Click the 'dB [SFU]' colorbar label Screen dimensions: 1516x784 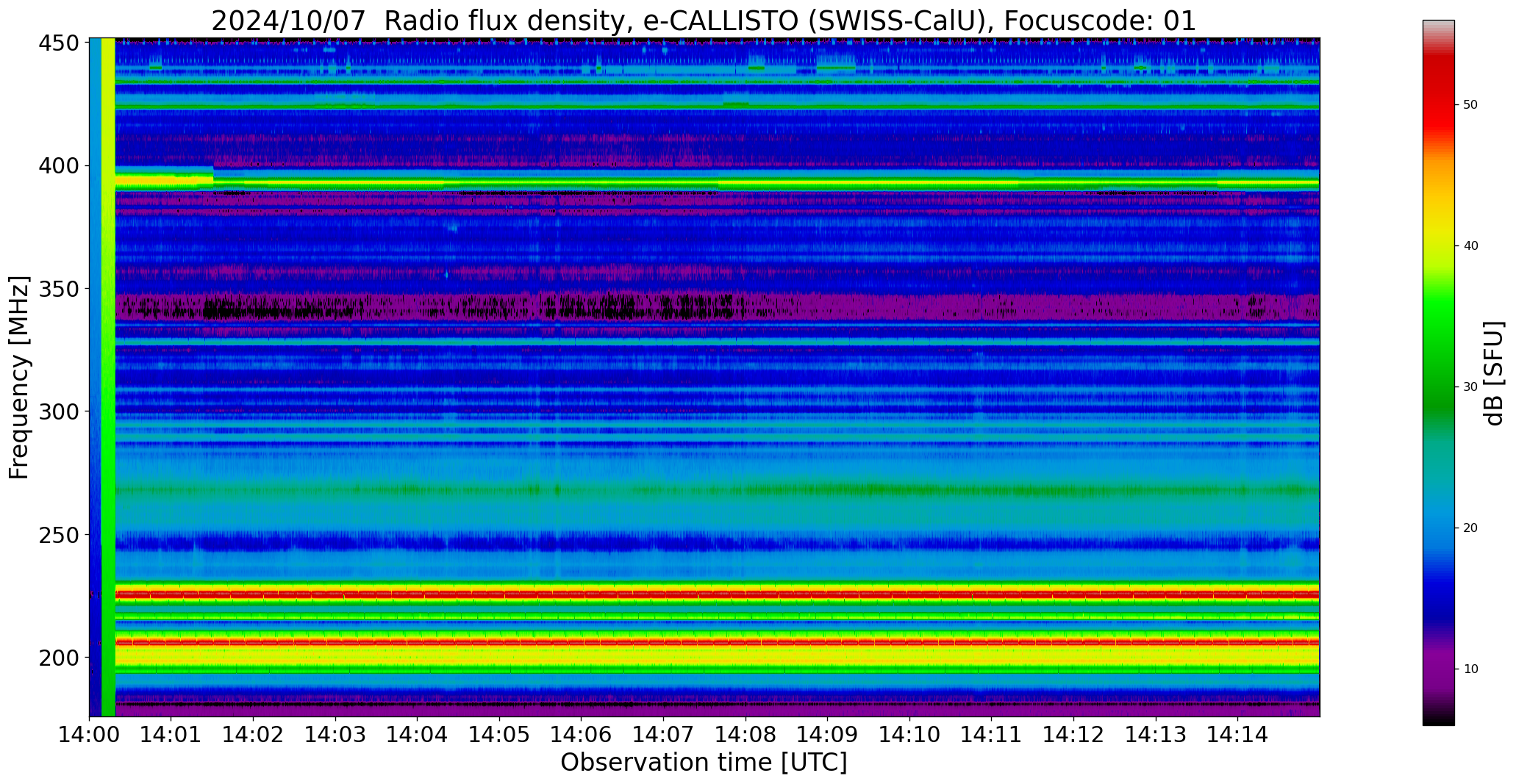[1494, 373]
